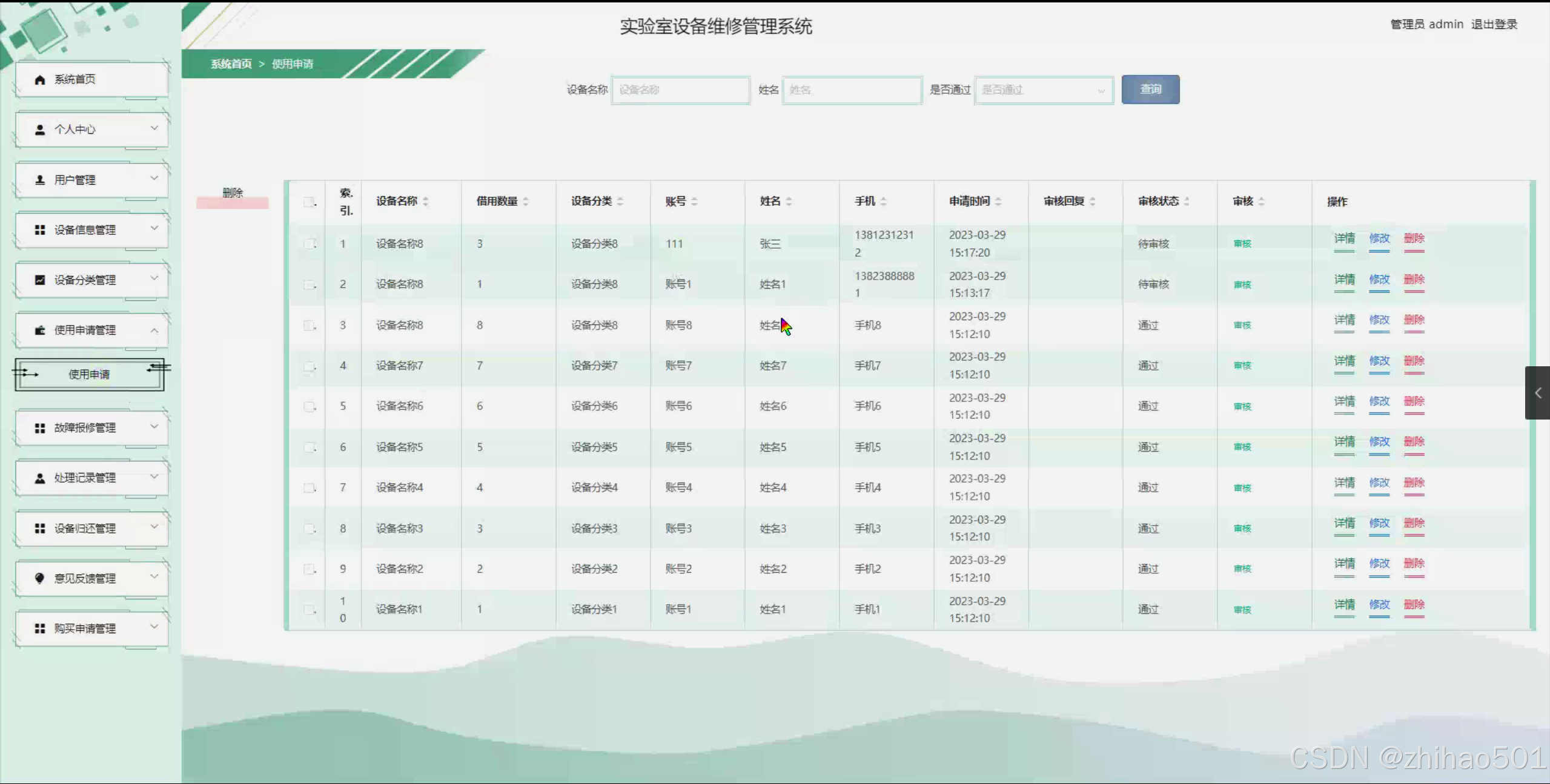Check the select-all checkbox in table header
This screenshot has width=1550, height=784.
tap(310, 202)
